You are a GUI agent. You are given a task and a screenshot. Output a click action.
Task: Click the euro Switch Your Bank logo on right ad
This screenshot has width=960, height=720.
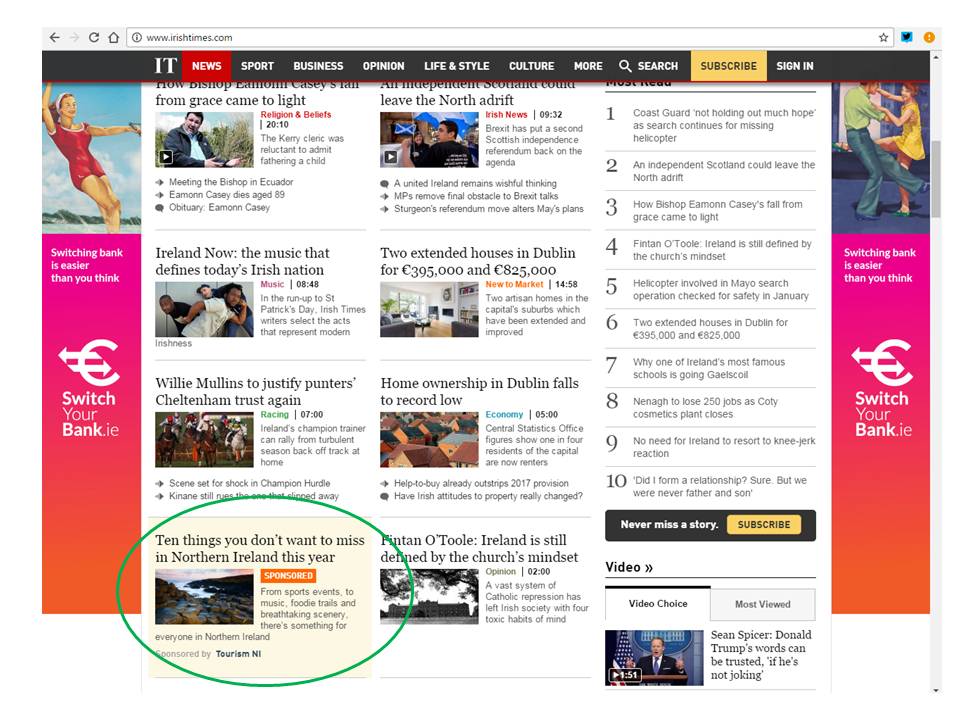click(x=882, y=362)
